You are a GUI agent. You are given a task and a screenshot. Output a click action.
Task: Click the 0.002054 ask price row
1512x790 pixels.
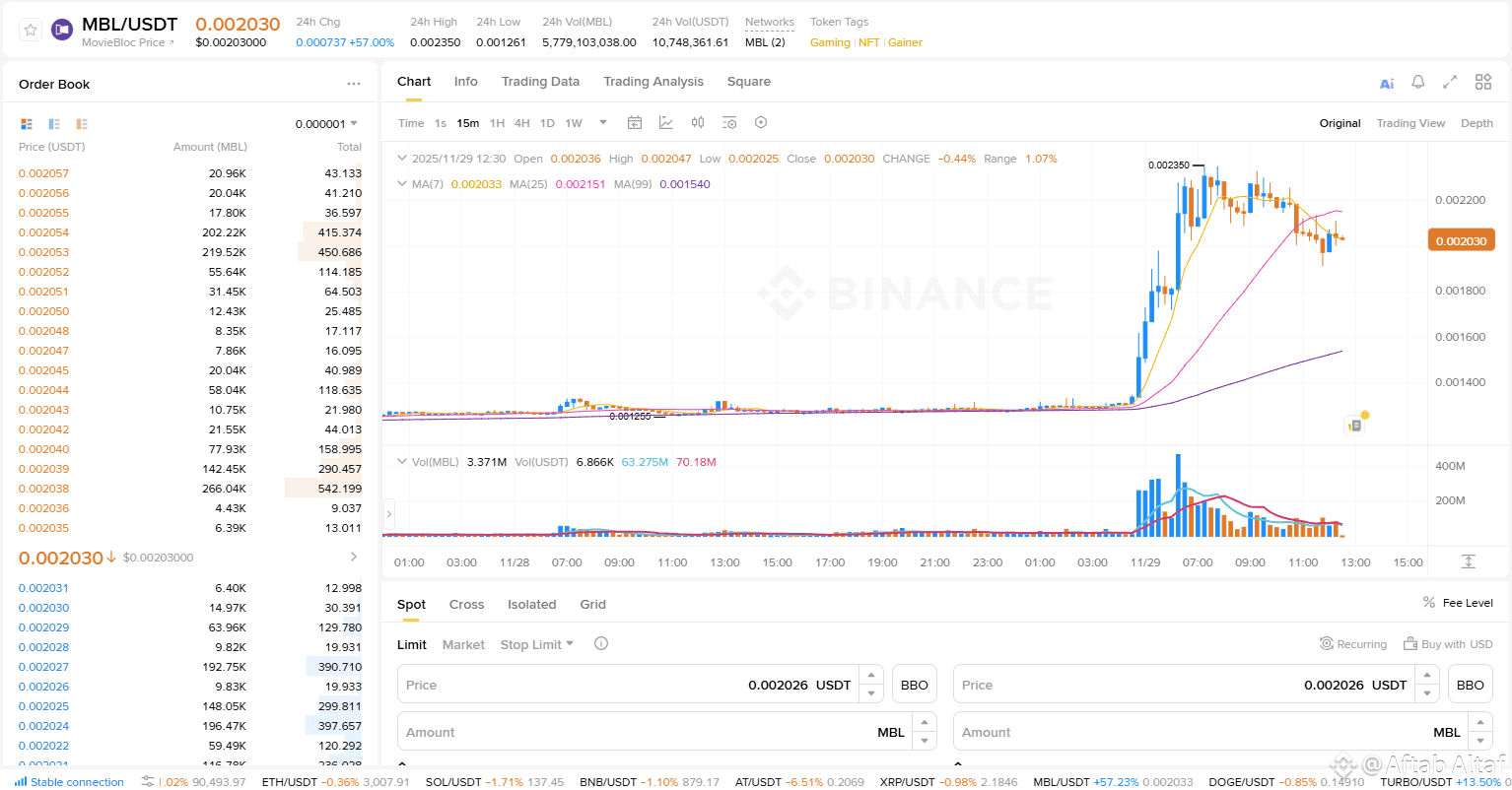point(190,232)
